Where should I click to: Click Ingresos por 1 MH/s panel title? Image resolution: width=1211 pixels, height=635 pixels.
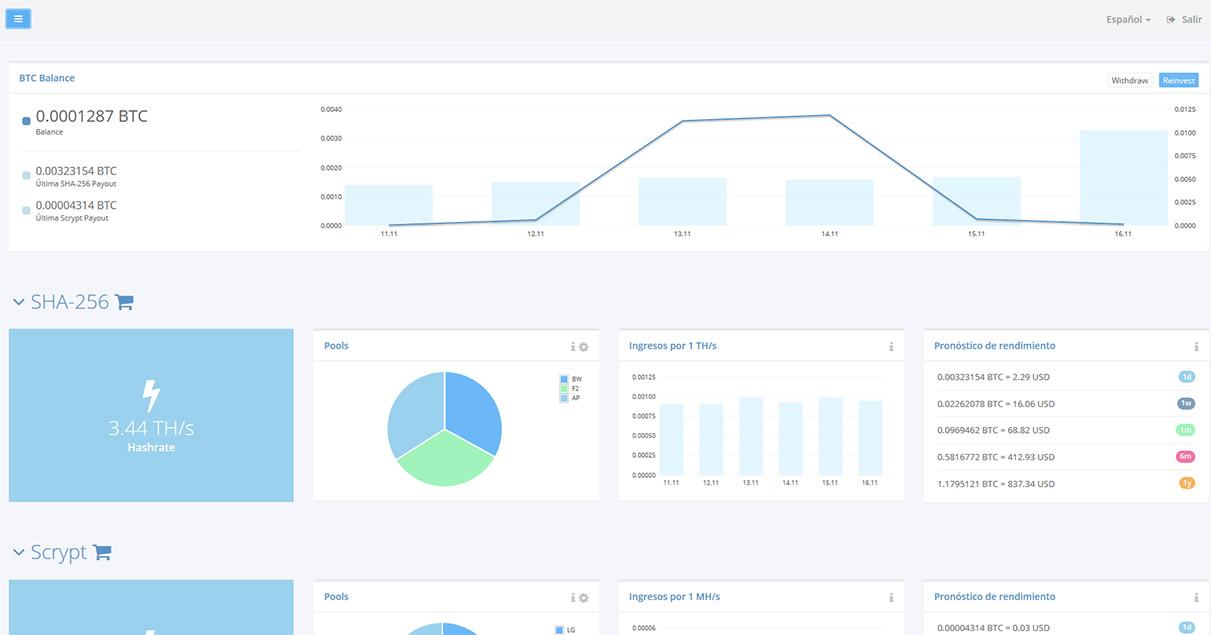tap(675, 597)
